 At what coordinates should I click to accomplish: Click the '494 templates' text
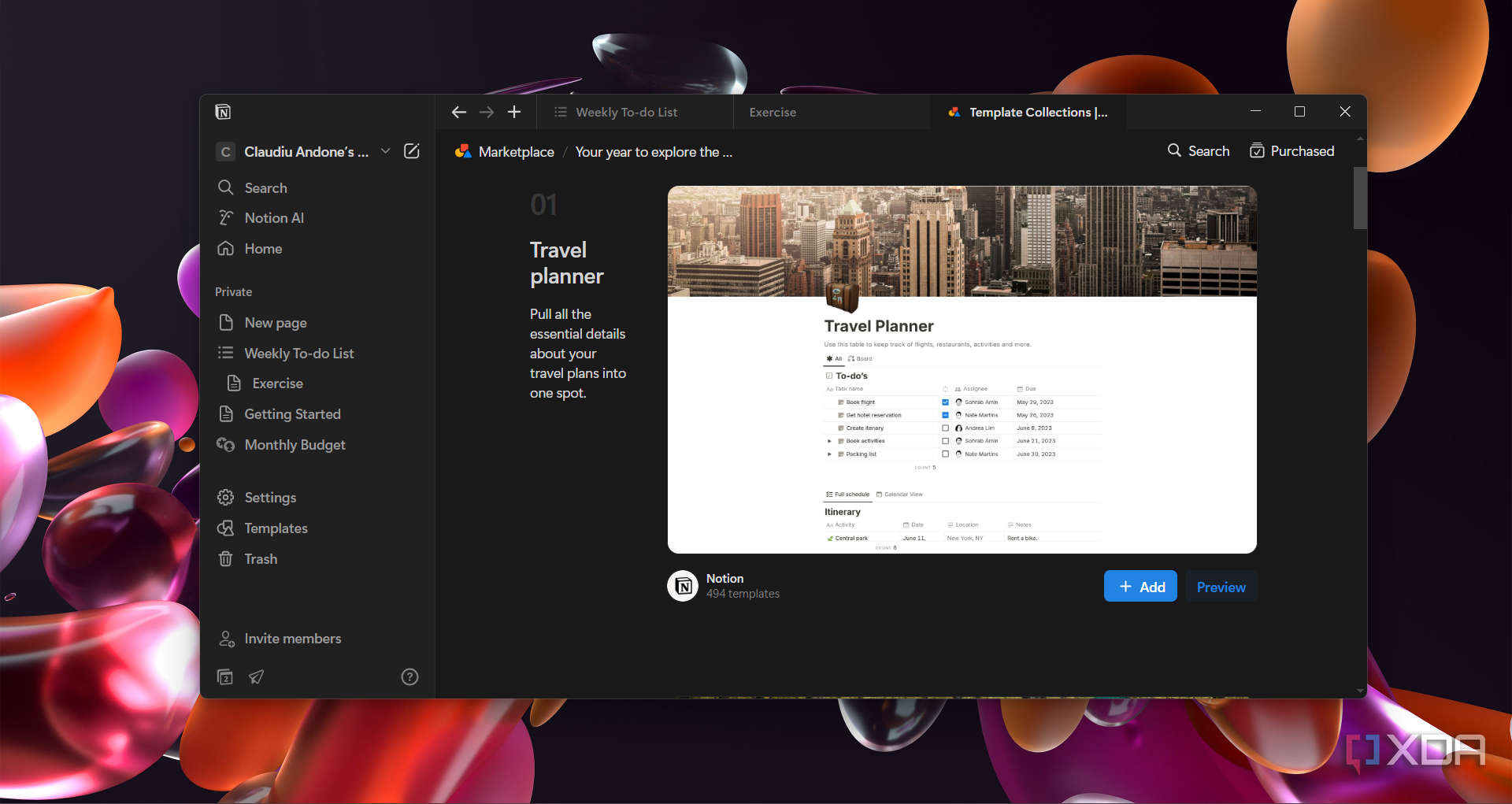tap(743, 594)
